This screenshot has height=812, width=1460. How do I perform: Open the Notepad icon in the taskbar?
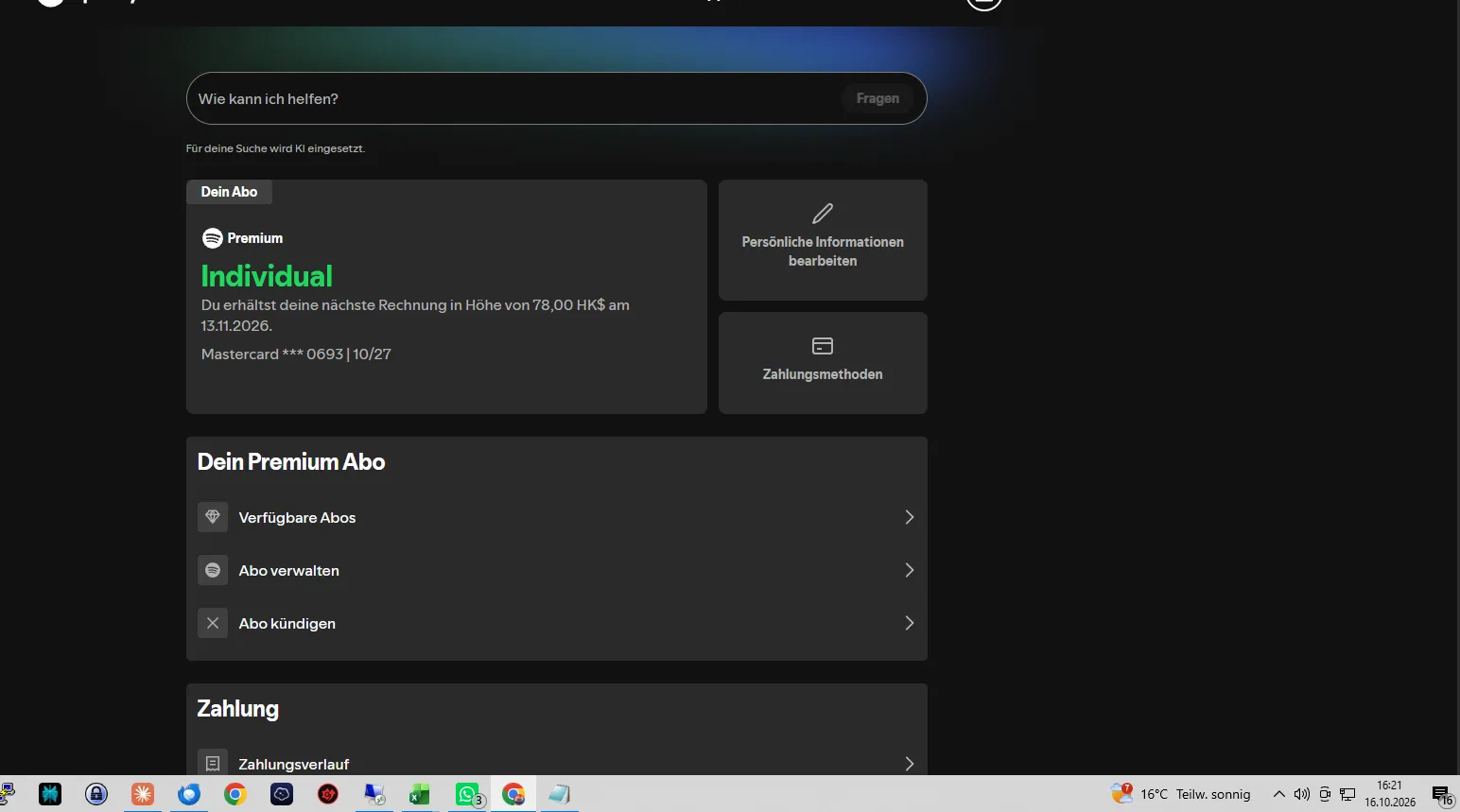click(x=559, y=794)
